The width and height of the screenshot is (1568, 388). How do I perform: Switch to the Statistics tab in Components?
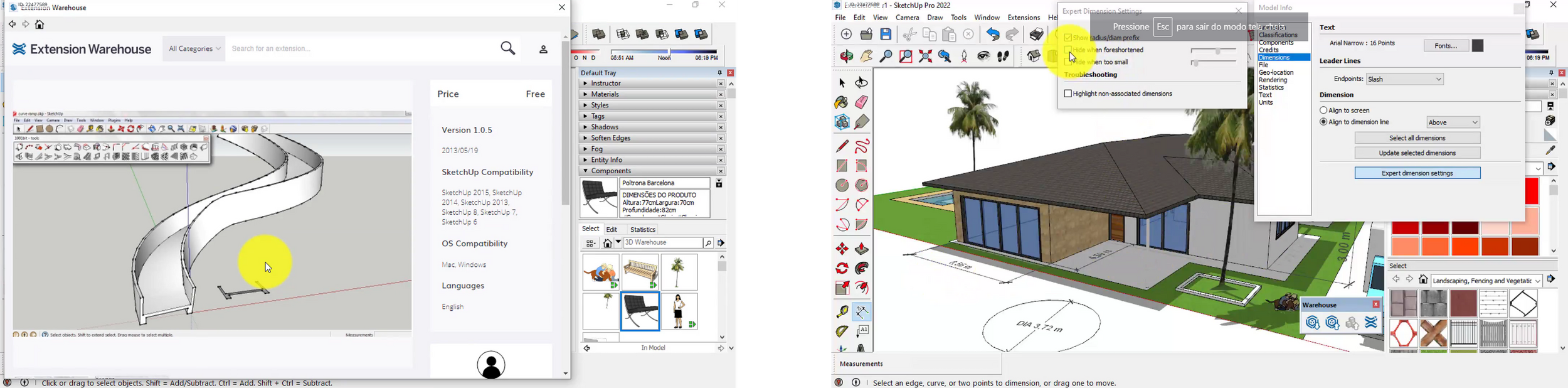pyautogui.click(x=643, y=230)
